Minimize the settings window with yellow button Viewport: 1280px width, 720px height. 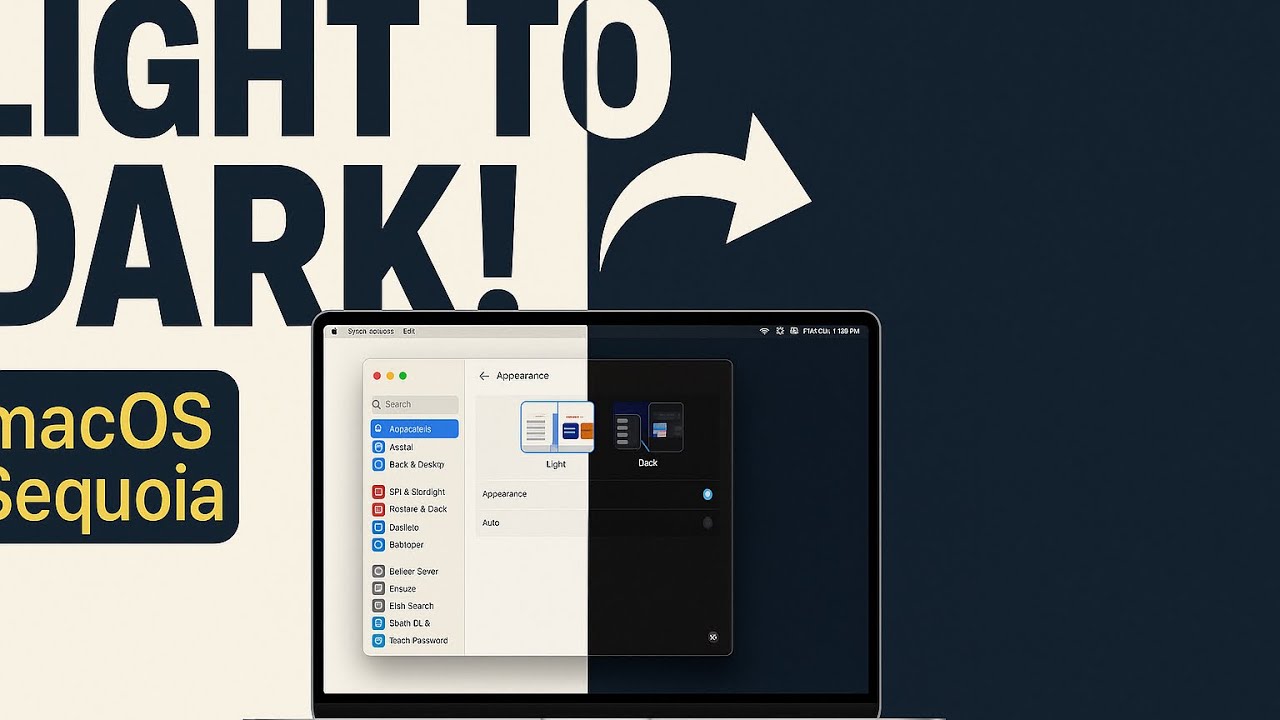pyautogui.click(x=390, y=376)
